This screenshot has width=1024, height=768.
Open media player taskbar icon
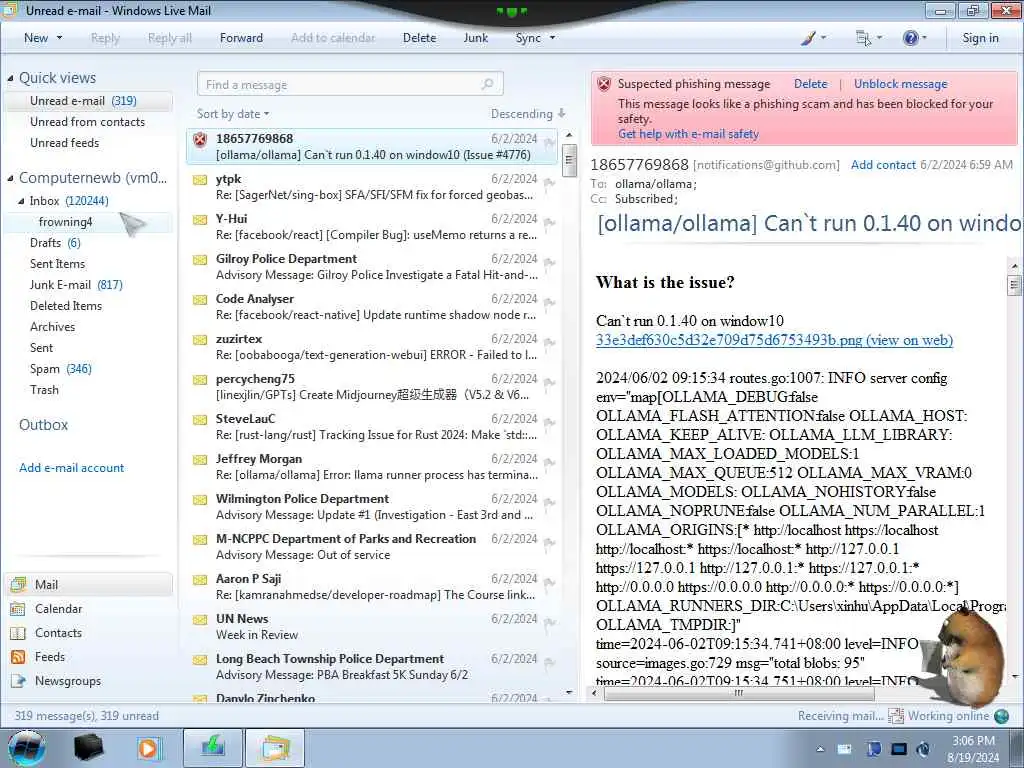(148, 748)
